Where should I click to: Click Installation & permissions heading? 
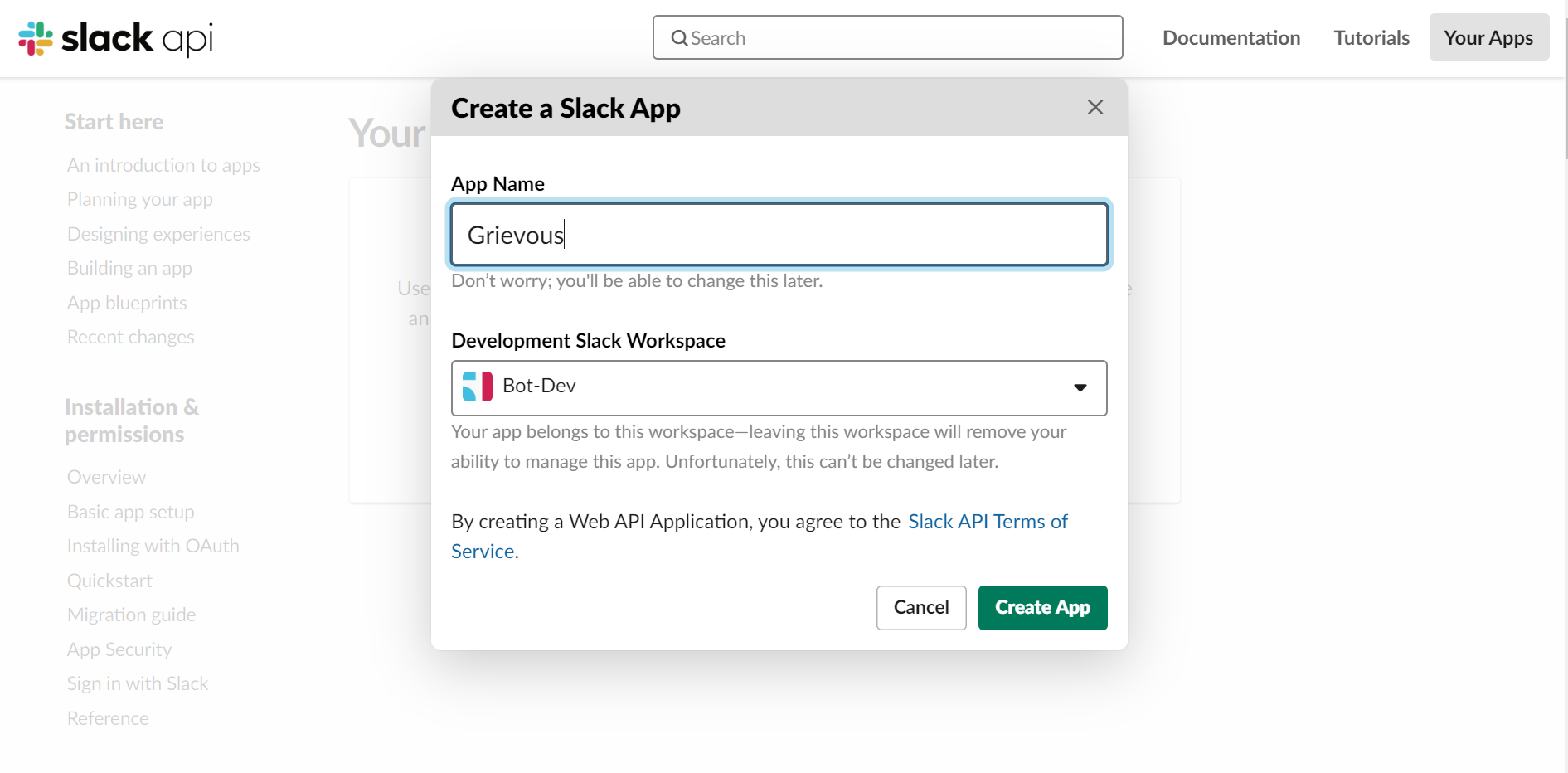[x=132, y=421]
